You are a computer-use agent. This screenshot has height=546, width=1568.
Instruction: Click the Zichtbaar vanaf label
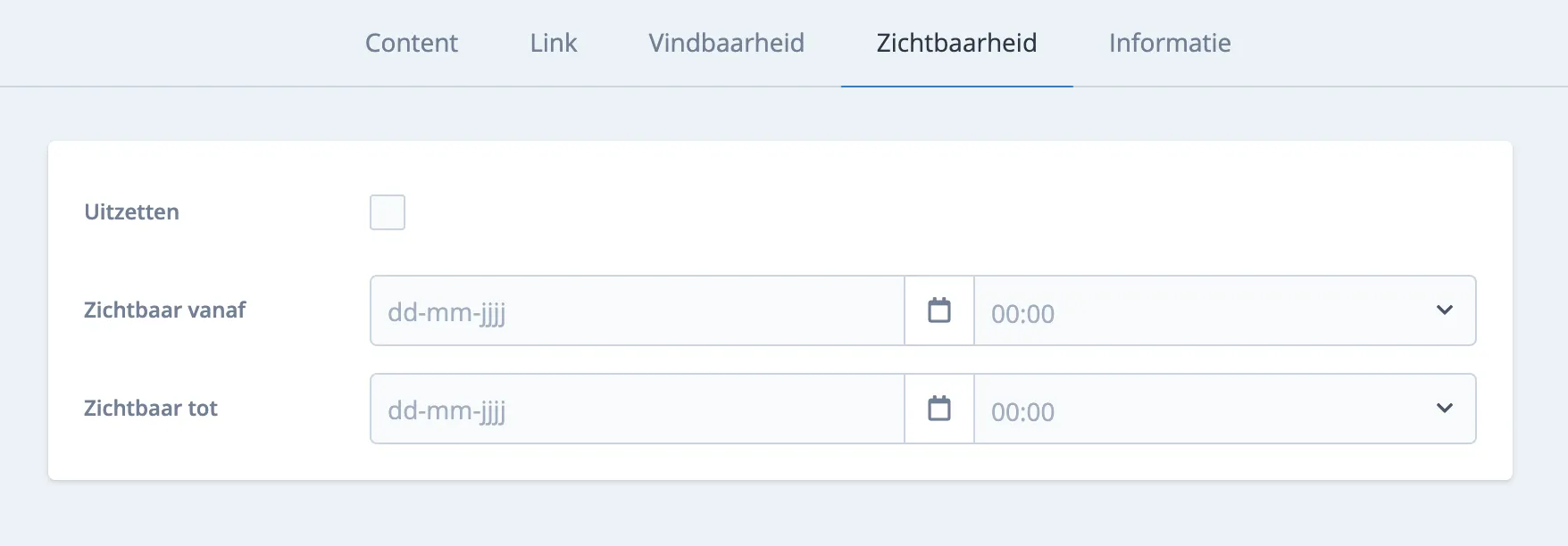coord(163,310)
